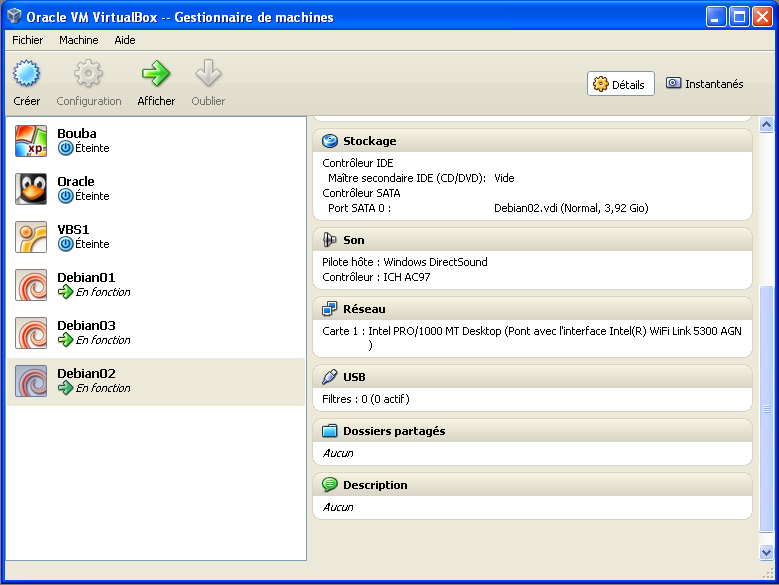Select the Oracle penguin machine icon
The height and width of the screenshot is (585, 779).
(31, 189)
